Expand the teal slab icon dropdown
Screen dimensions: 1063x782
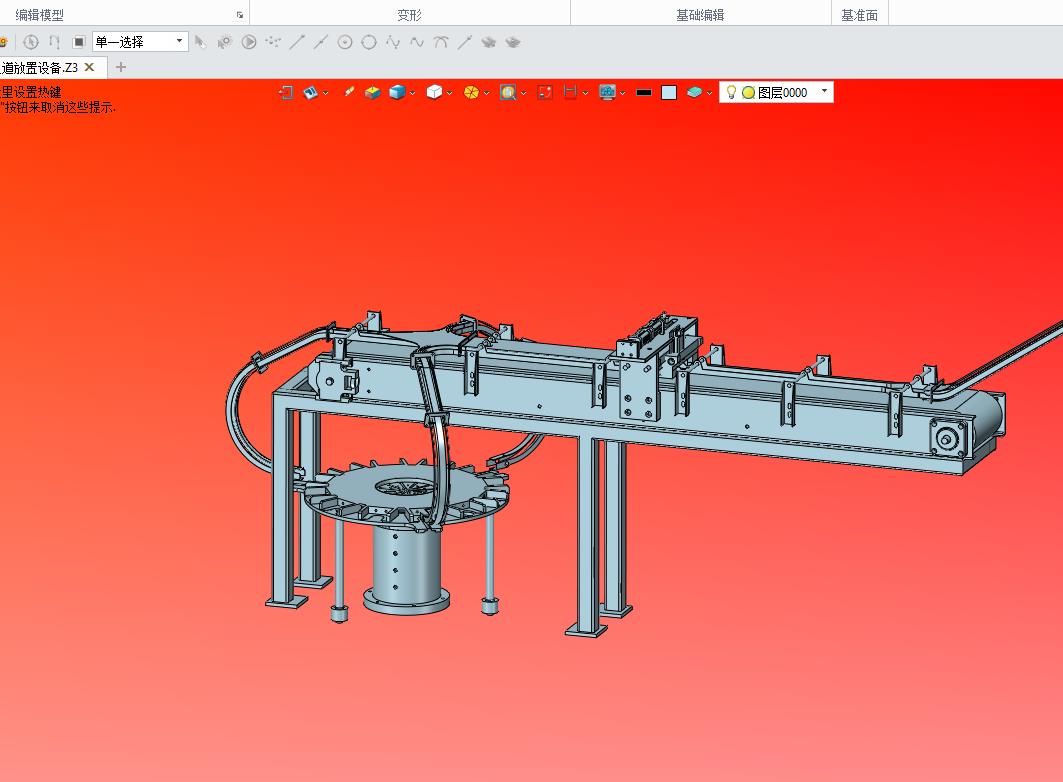(709, 93)
